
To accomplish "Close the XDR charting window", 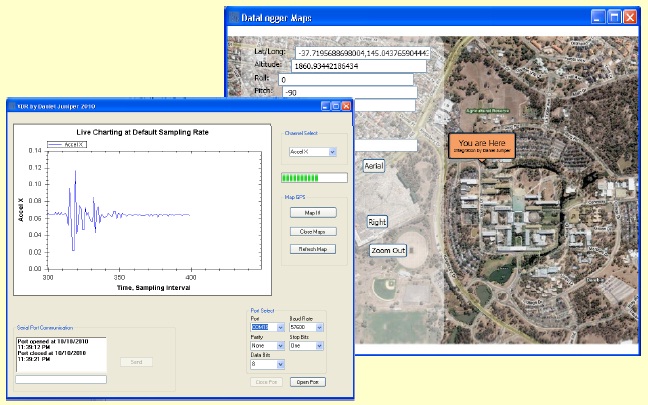I will tap(346, 105).
